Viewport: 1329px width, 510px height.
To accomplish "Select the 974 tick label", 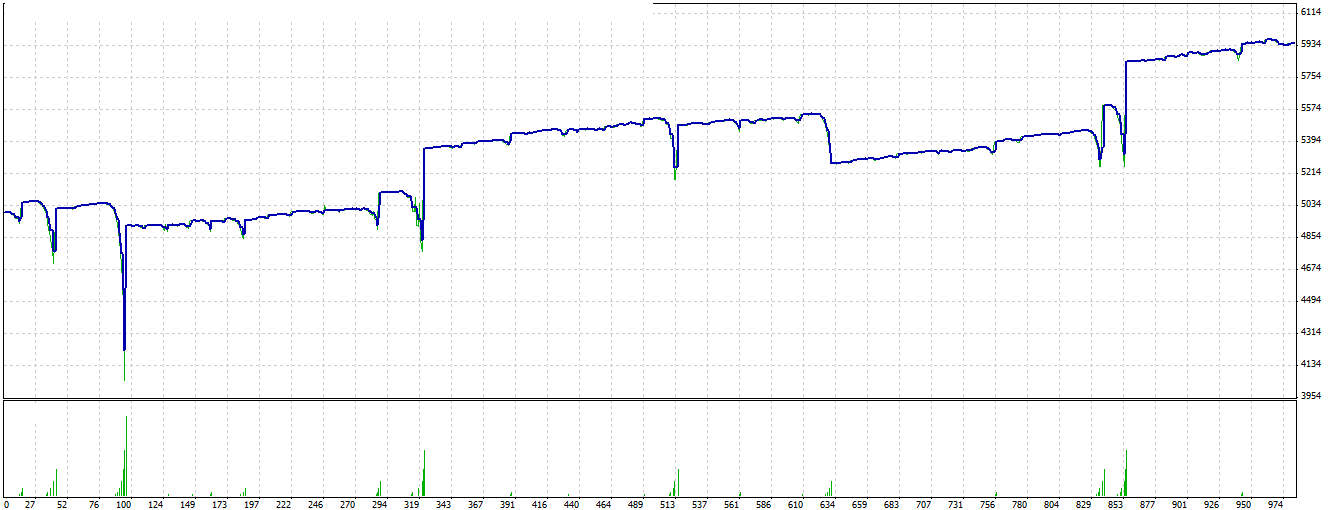I will 1275,504.
